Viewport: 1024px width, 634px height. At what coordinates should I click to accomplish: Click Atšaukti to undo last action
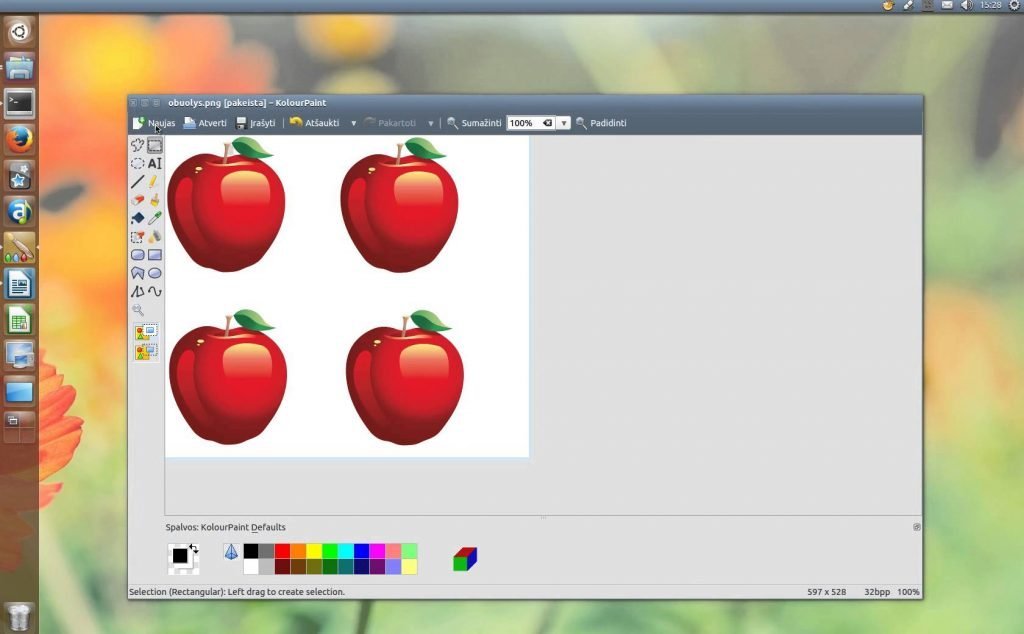tap(315, 123)
